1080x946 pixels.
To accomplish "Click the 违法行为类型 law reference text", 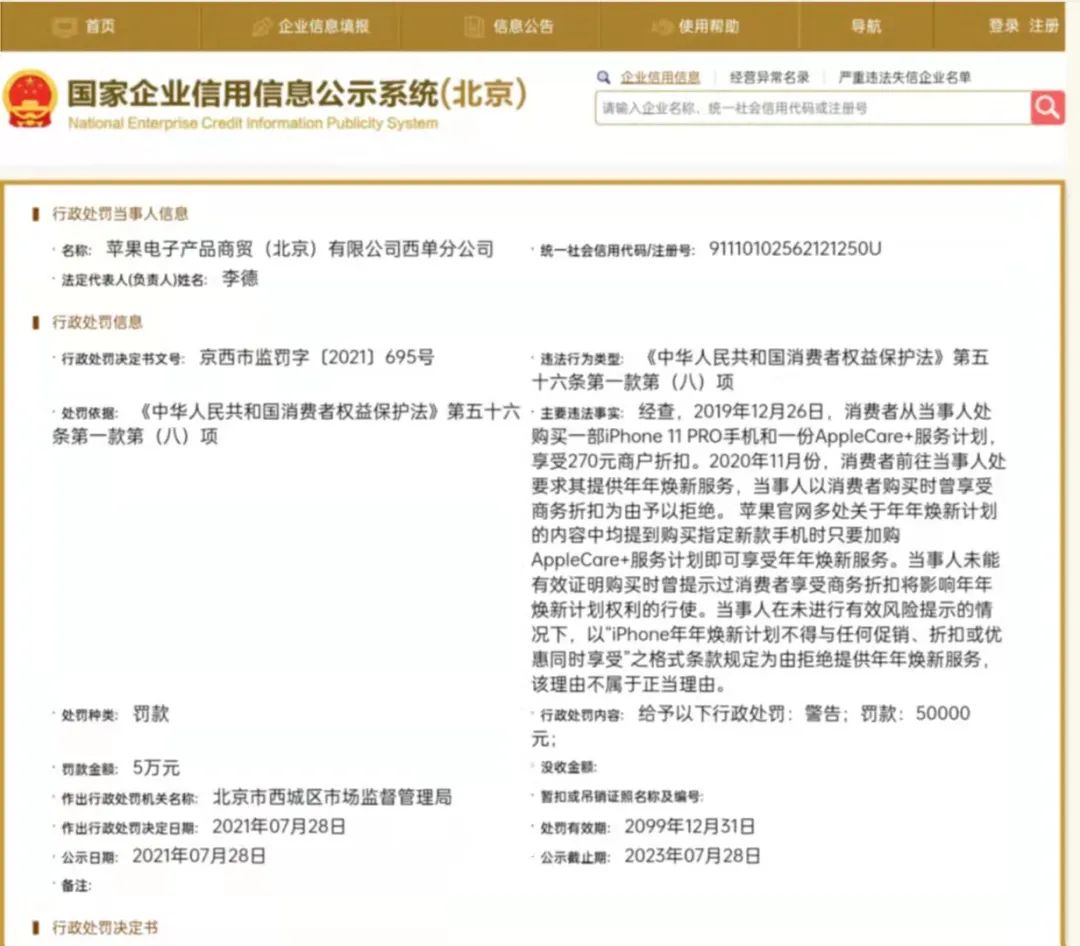I will (760, 369).
